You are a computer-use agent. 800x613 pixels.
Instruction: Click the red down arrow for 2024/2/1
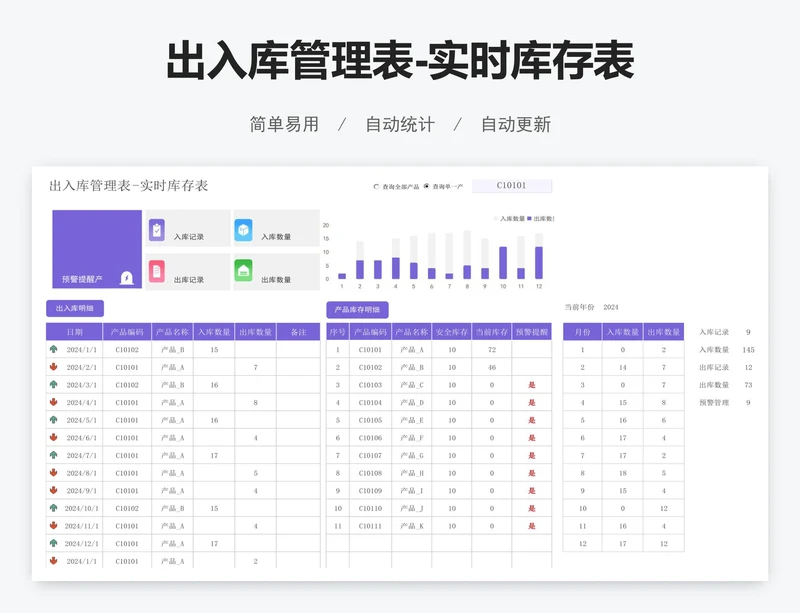coord(54,367)
